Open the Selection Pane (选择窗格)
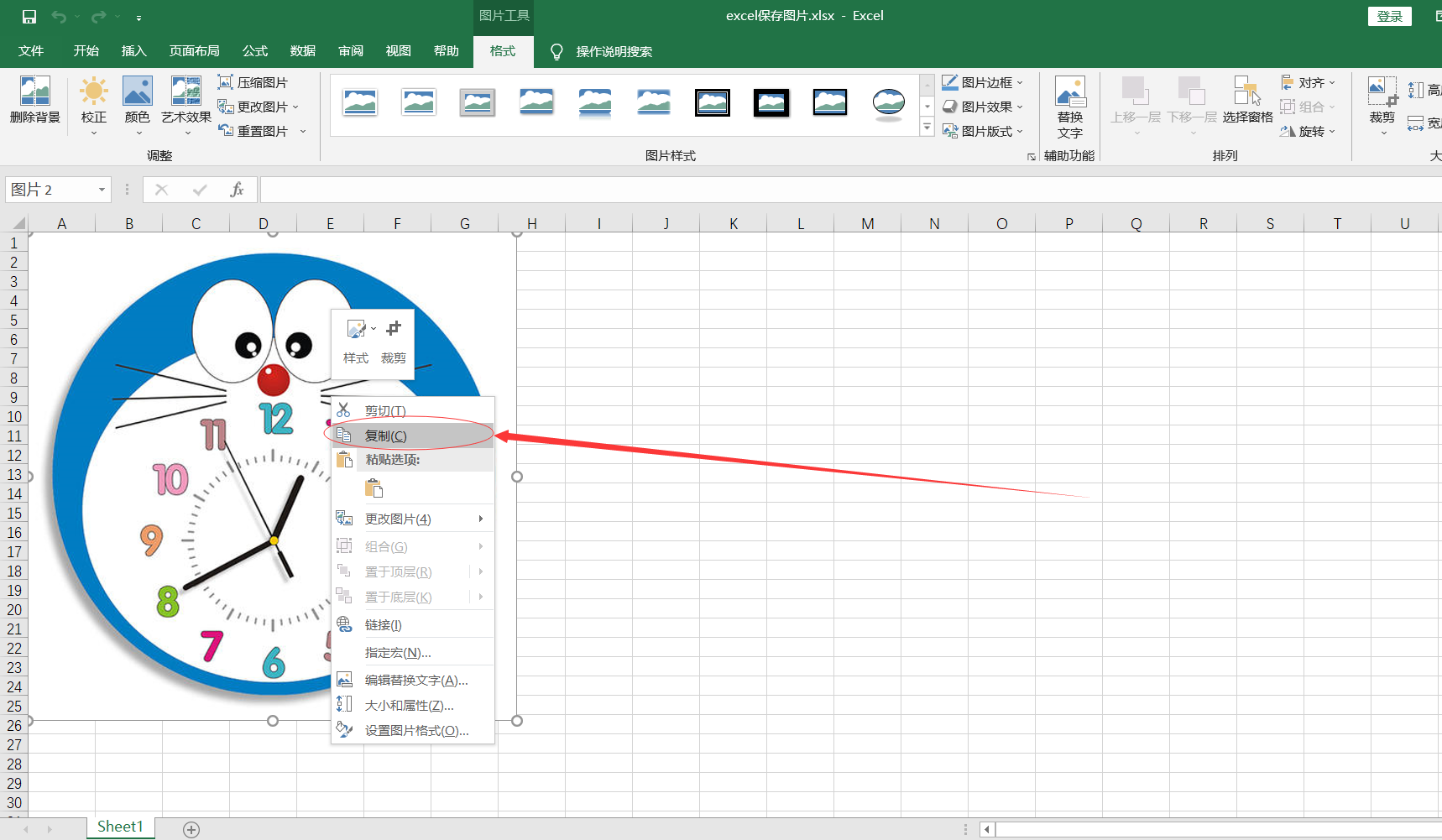This screenshot has height=840, width=1442. 1247,100
